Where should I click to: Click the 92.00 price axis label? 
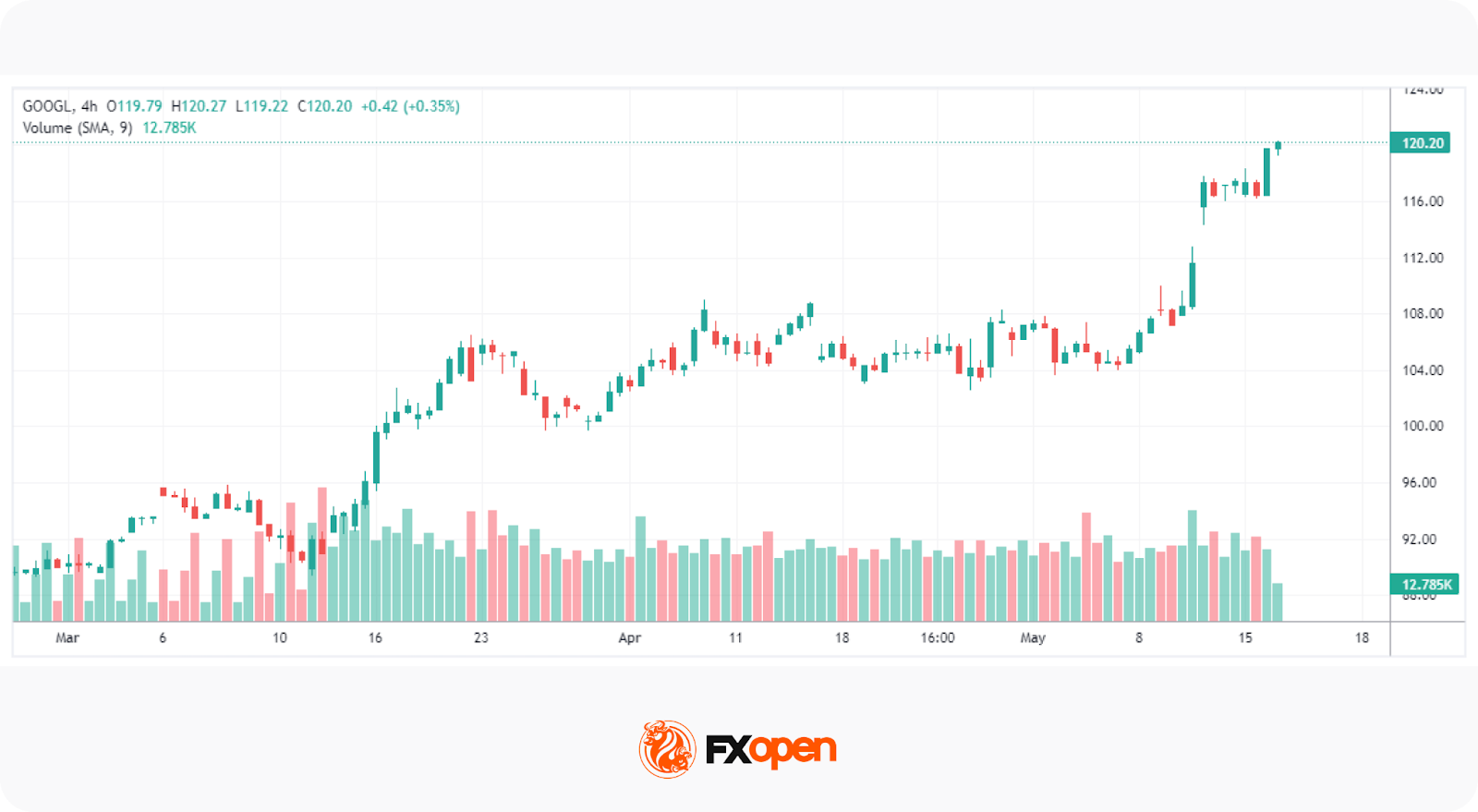[1420, 539]
